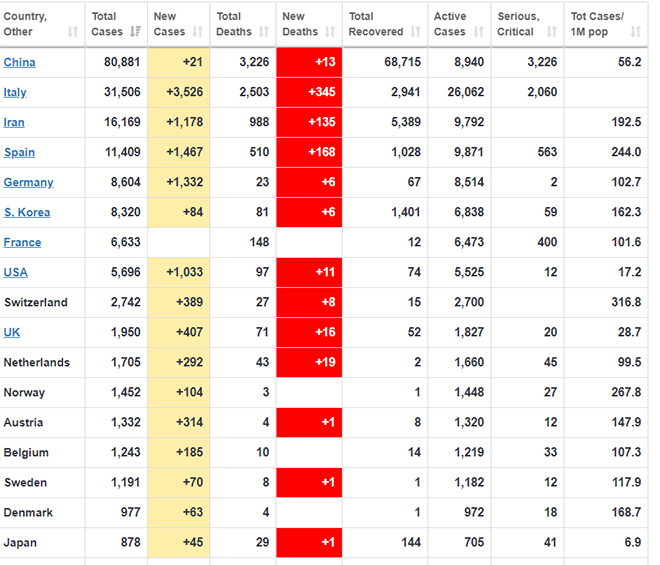Click USA's new cases +1,033
Screen dimensions: 660x565
[185, 272]
